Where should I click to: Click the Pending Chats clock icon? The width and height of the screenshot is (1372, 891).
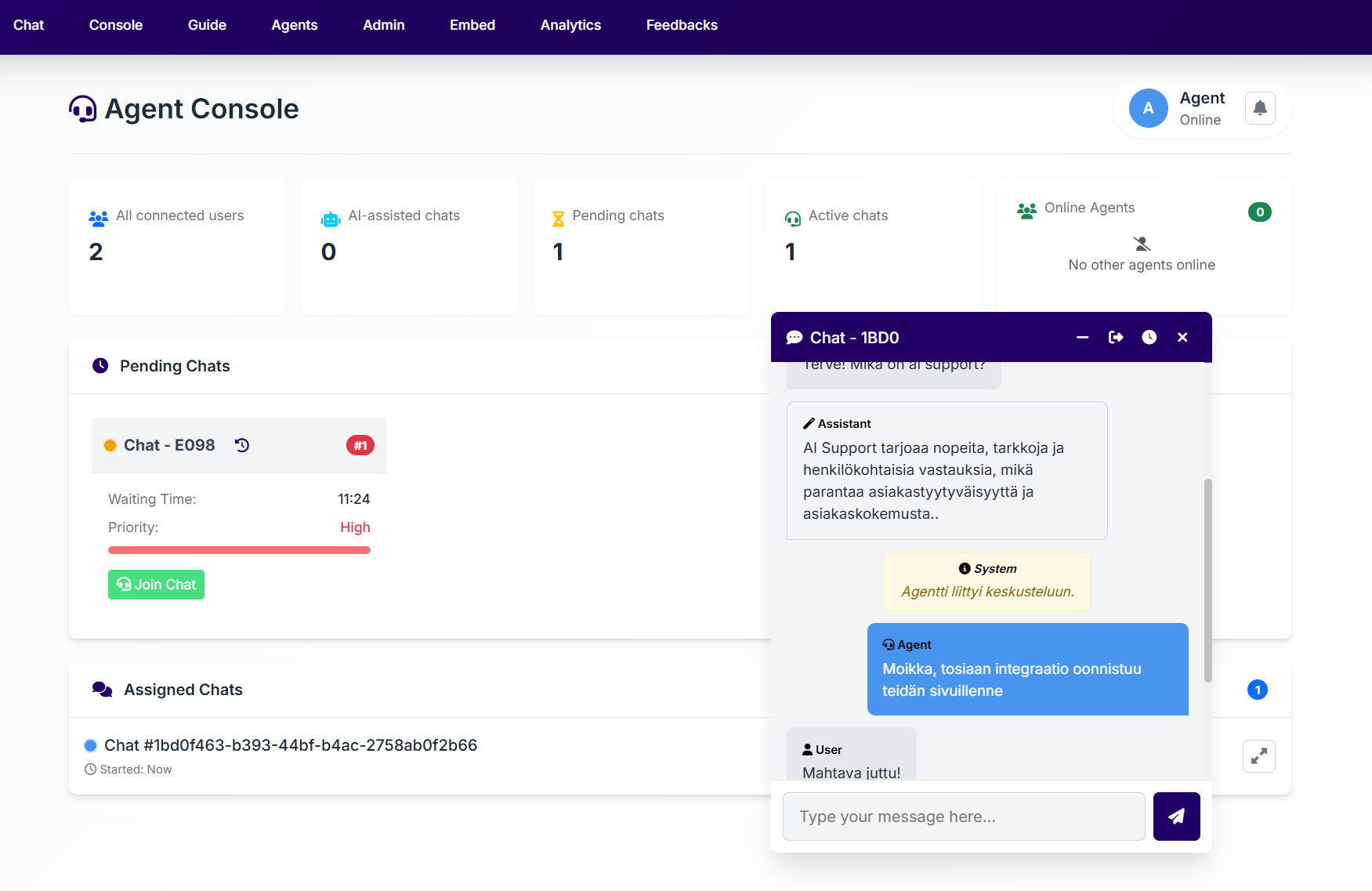100,365
